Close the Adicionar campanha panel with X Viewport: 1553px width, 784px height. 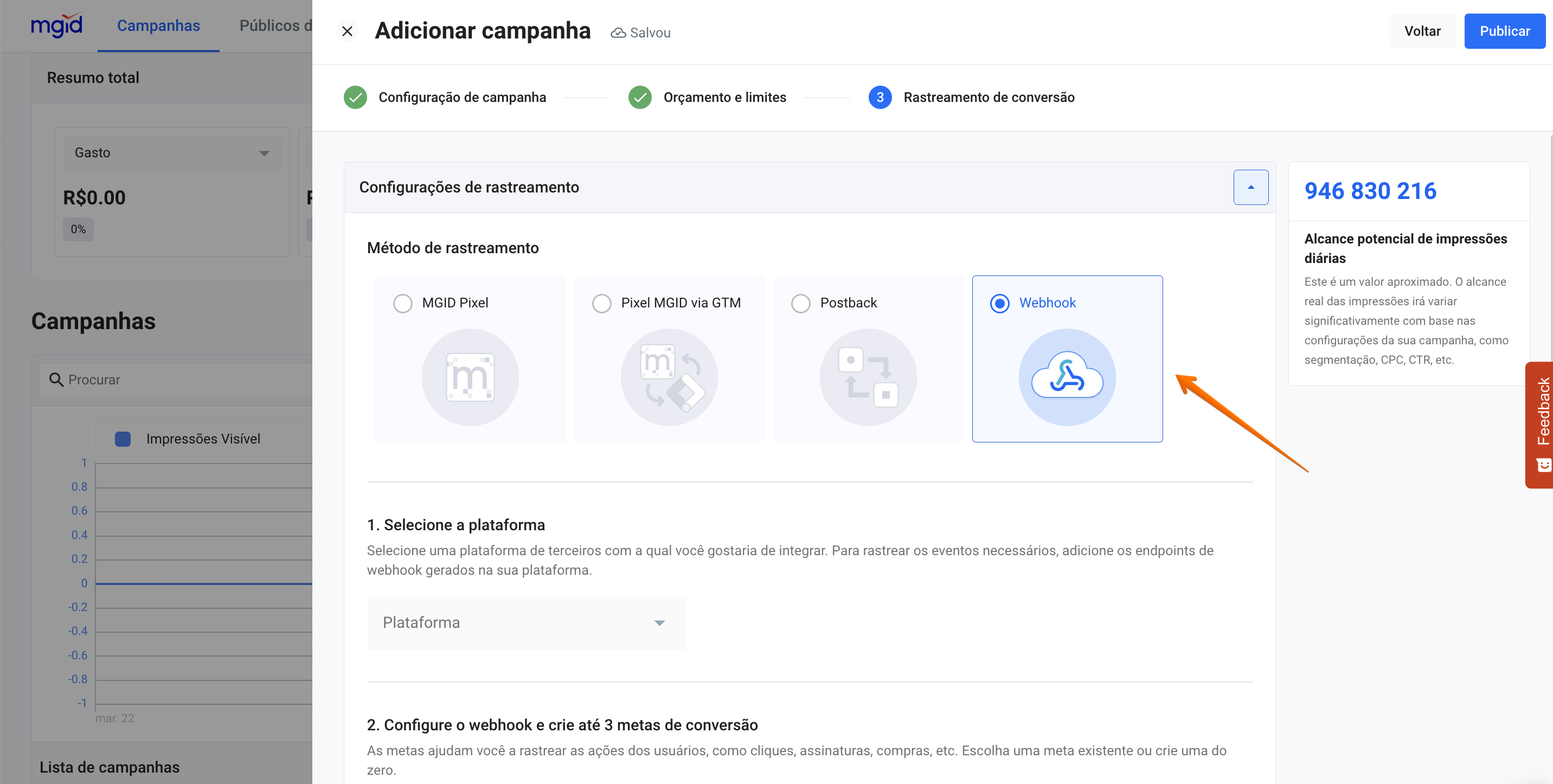click(x=347, y=31)
